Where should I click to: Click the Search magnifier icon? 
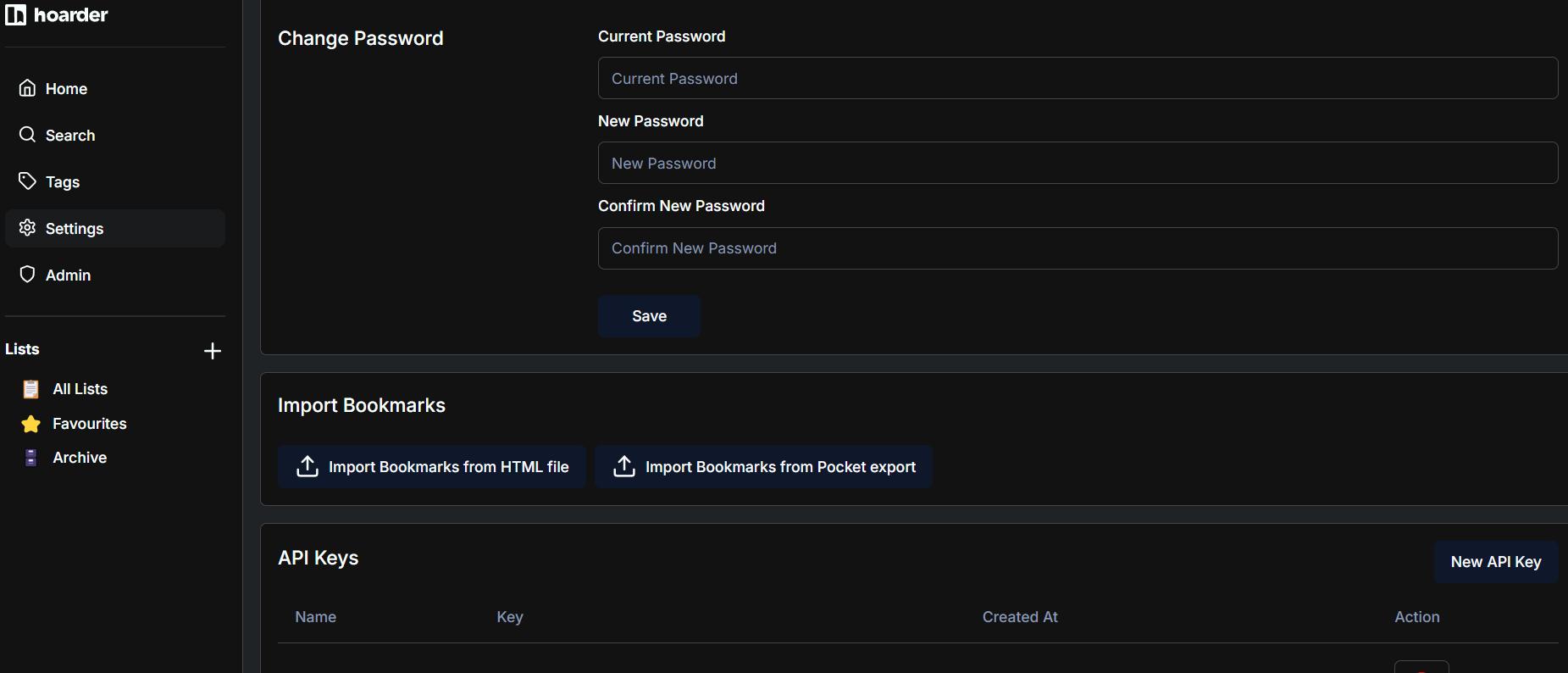[x=28, y=135]
